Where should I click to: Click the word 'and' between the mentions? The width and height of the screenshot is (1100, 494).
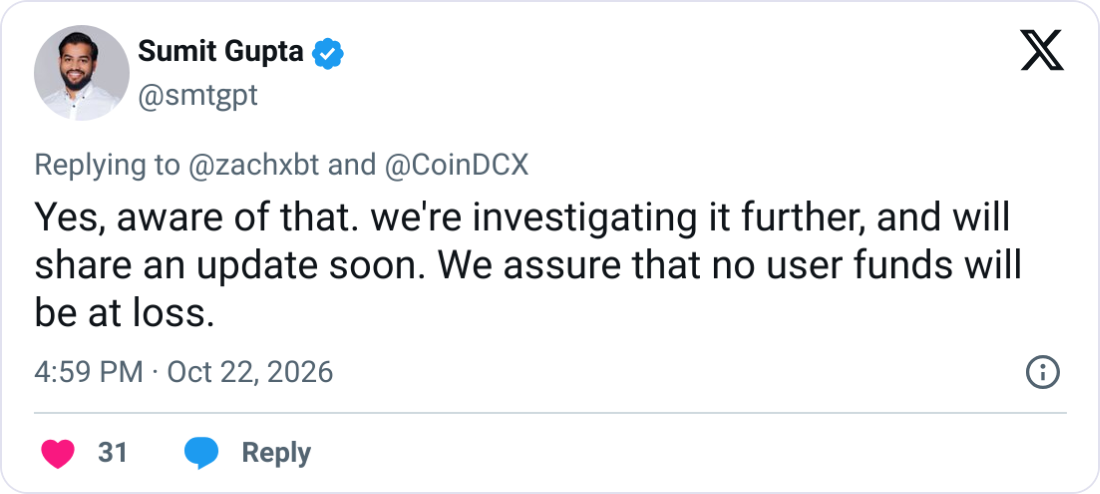click(352, 165)
